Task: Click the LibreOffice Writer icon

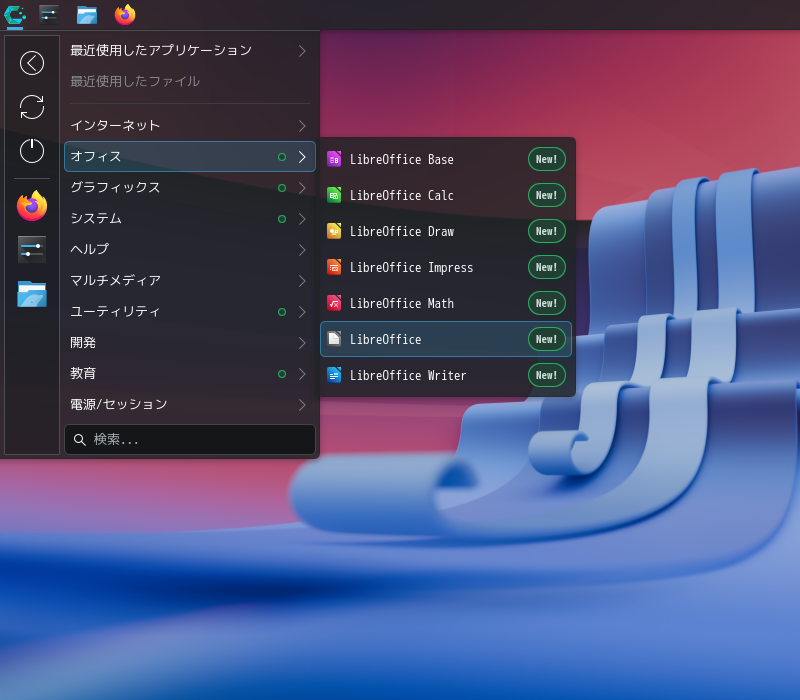Action: coord(334,375)
